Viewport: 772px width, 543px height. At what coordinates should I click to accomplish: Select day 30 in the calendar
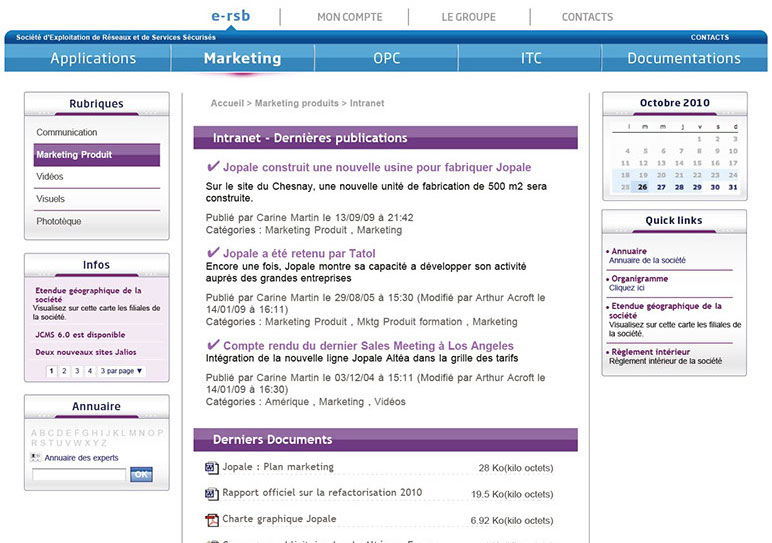(715, 187)
